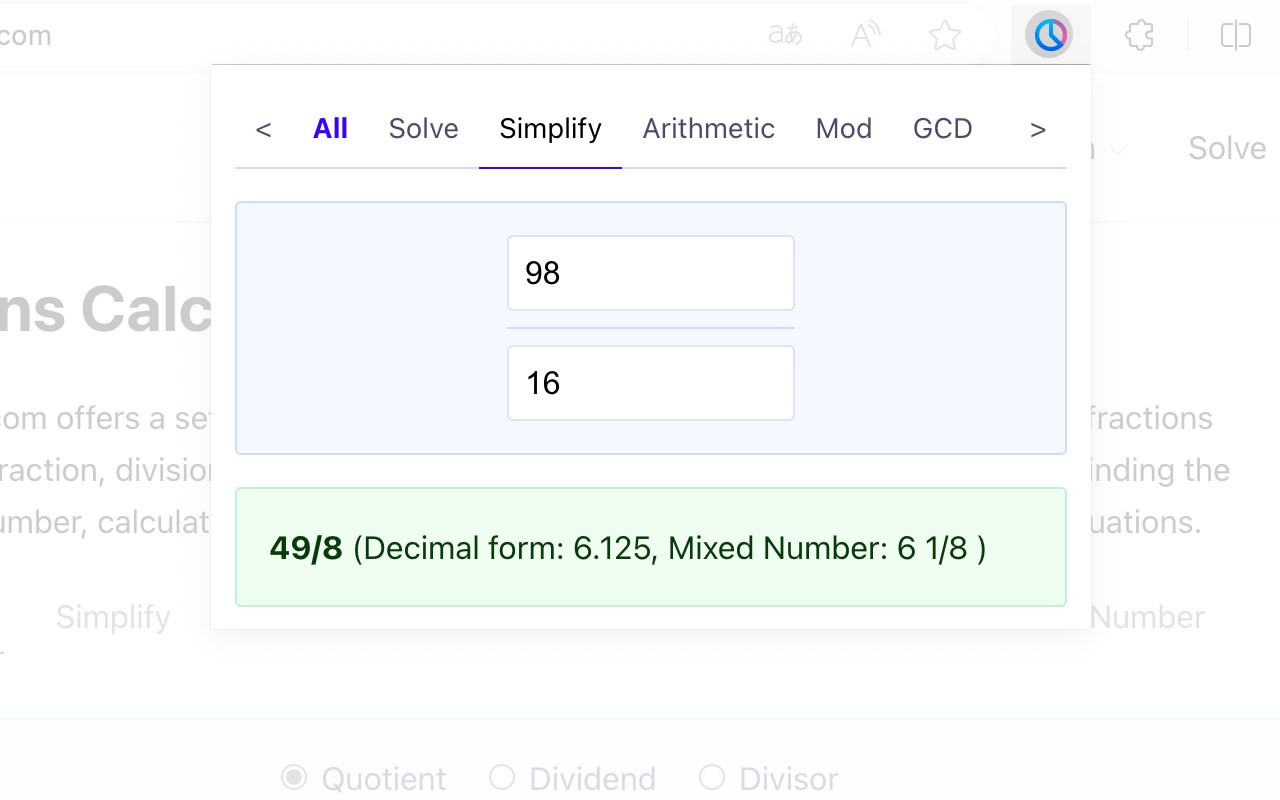Click the translate page icon
This screenshot has height=800, width=1280.
(x=785, y=36)
